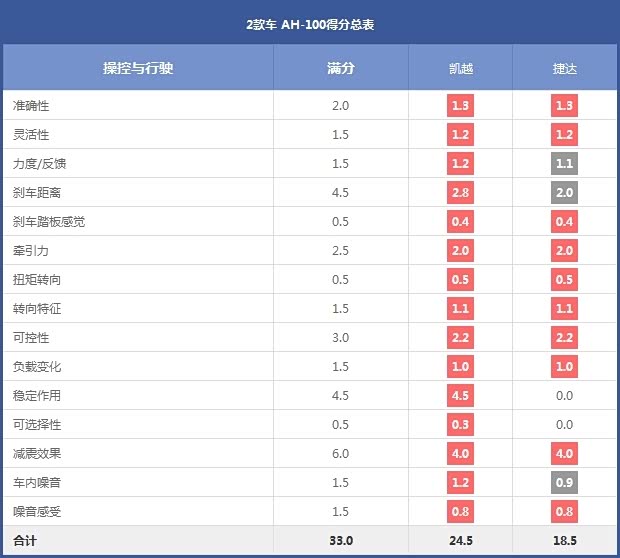Select the 减震效果 row label
The image size is (620, 558).
[38, 454]
